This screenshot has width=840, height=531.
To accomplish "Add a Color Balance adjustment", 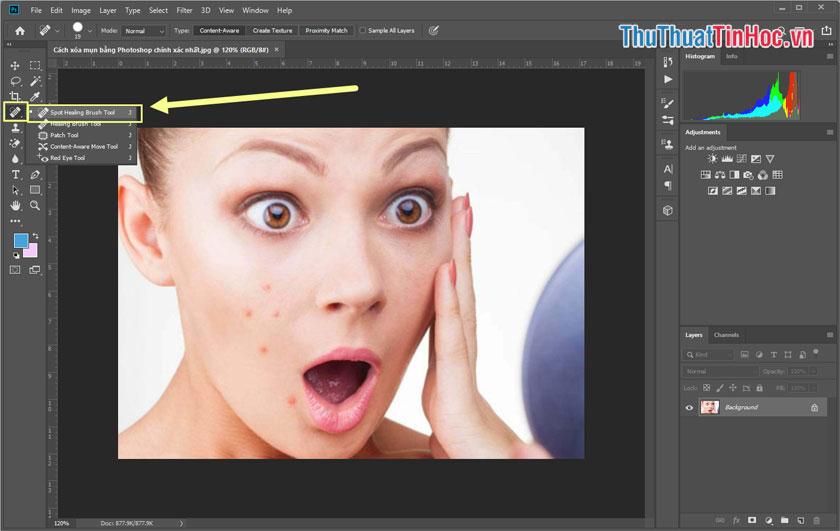I will (x=720, y=175).
